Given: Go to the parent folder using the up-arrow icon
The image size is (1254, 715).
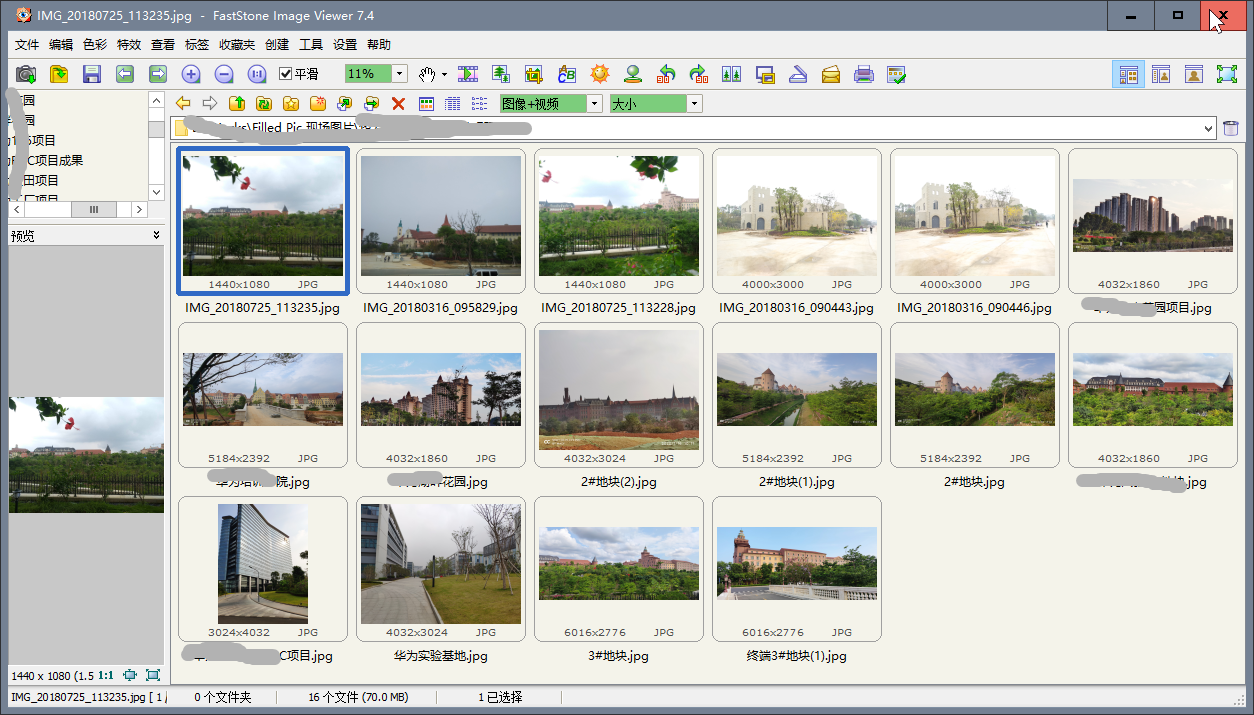Looking at the screenshot, I should click(x=237, y=103).
